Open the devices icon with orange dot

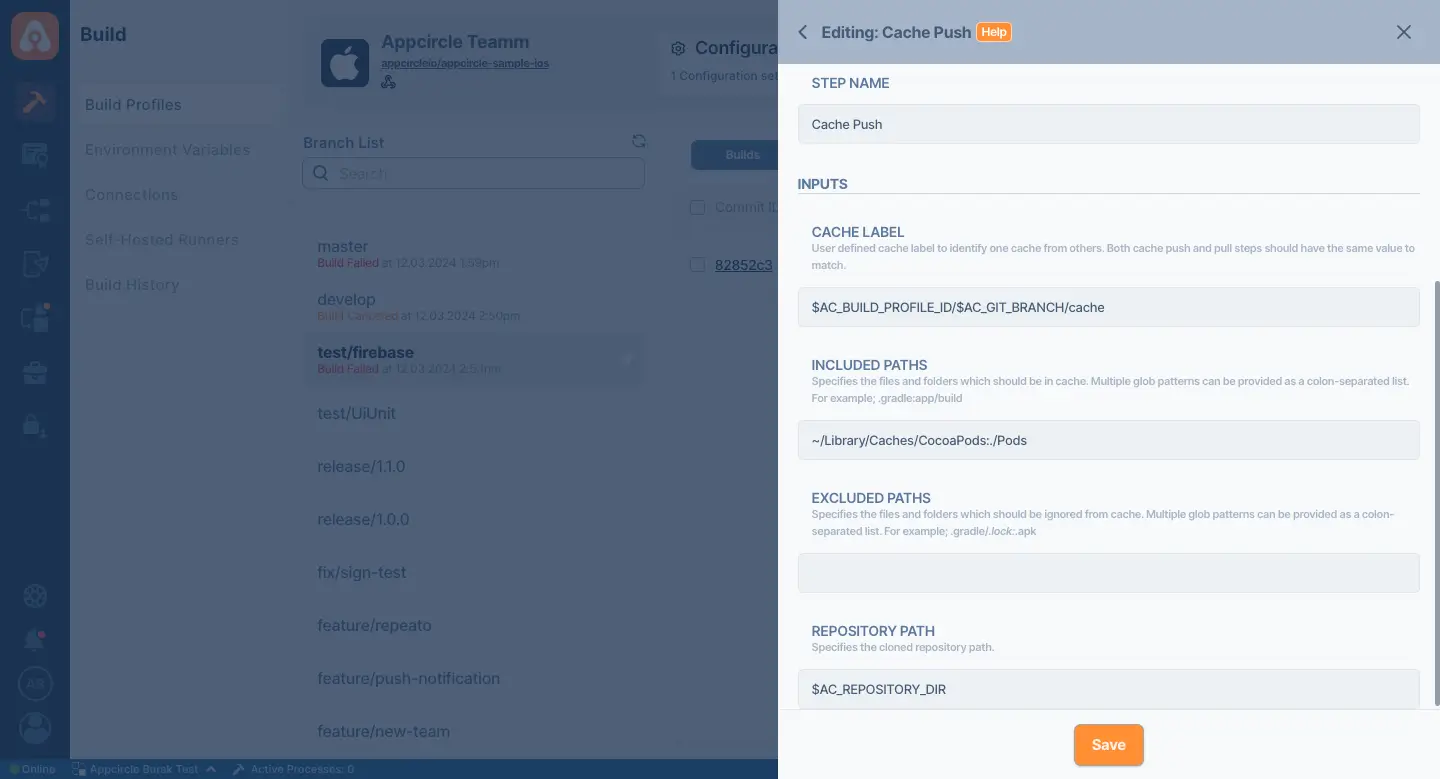click(35, 318)
